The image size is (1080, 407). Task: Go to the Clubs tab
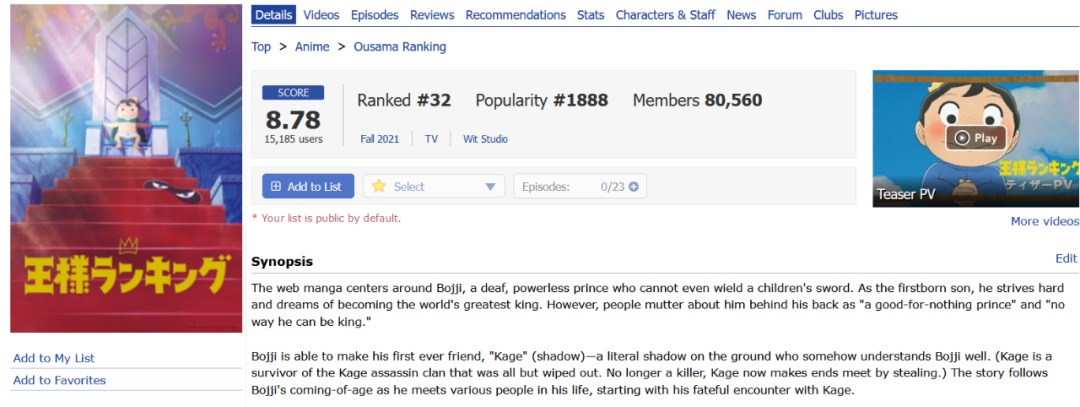(828, 14)
